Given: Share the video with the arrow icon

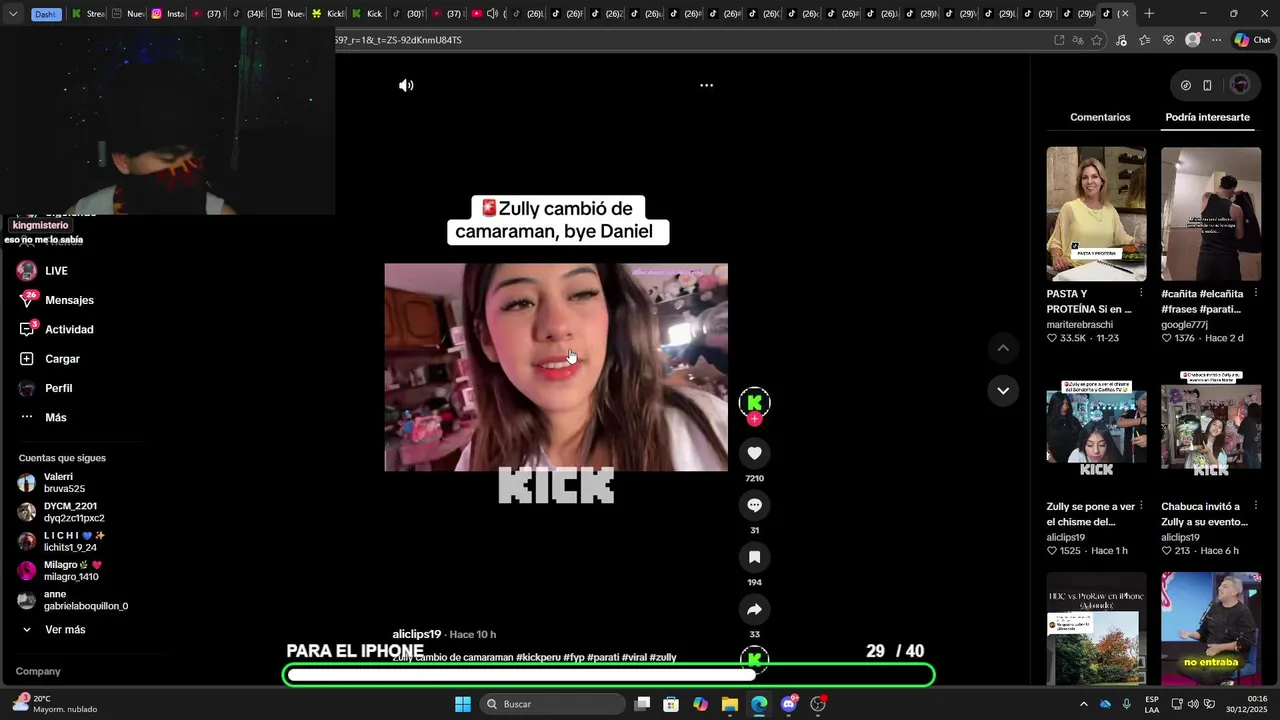Looking at the screenshot, I should (754, 609).
